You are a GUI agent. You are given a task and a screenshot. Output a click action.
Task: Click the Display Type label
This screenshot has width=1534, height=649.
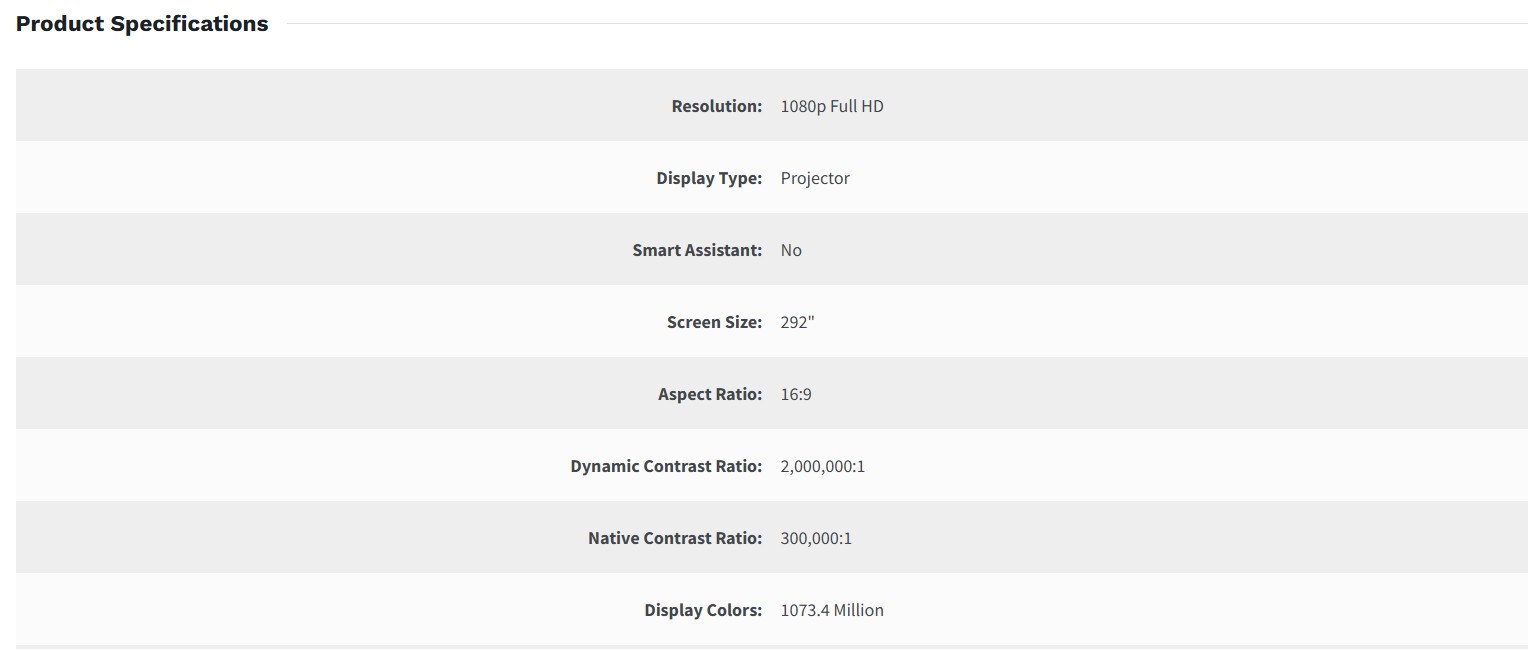click(x=709, y=178)
